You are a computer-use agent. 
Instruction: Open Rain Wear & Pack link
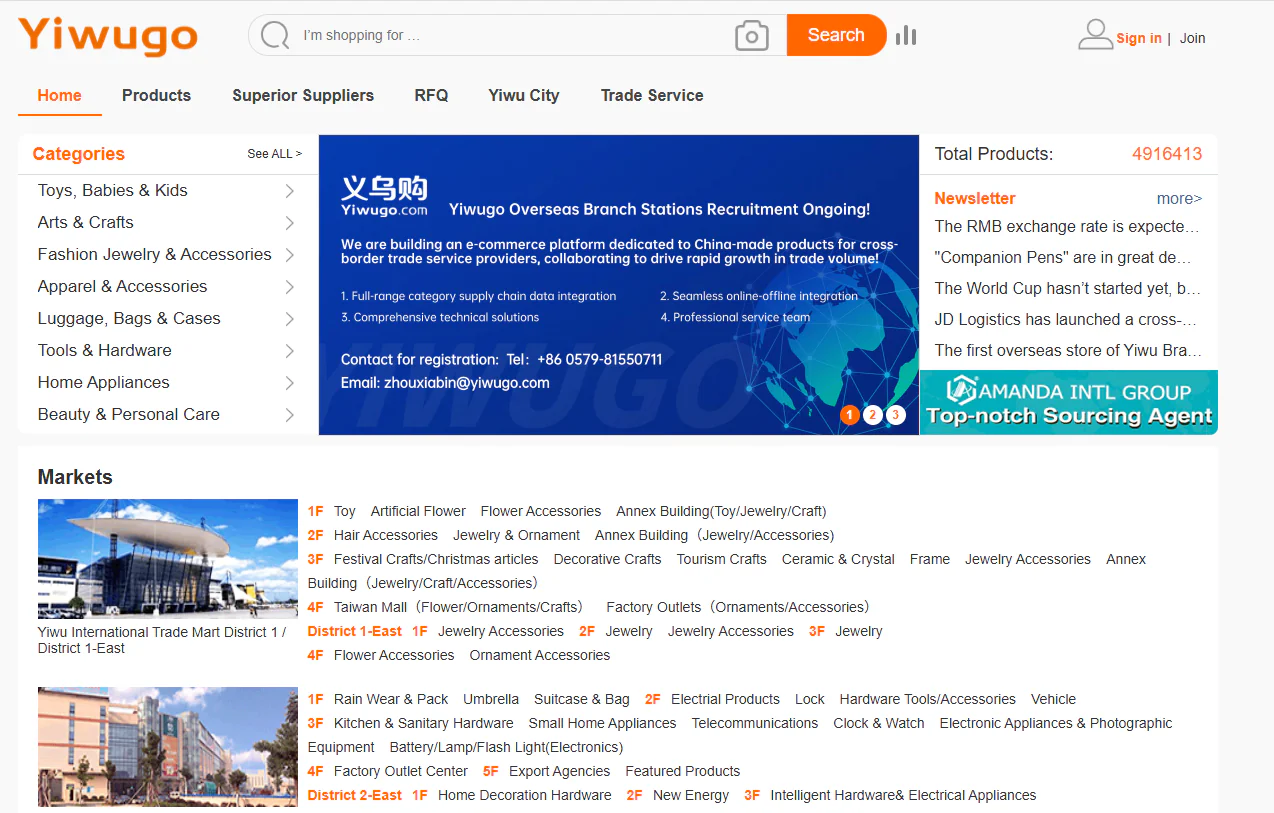(391, 699)
